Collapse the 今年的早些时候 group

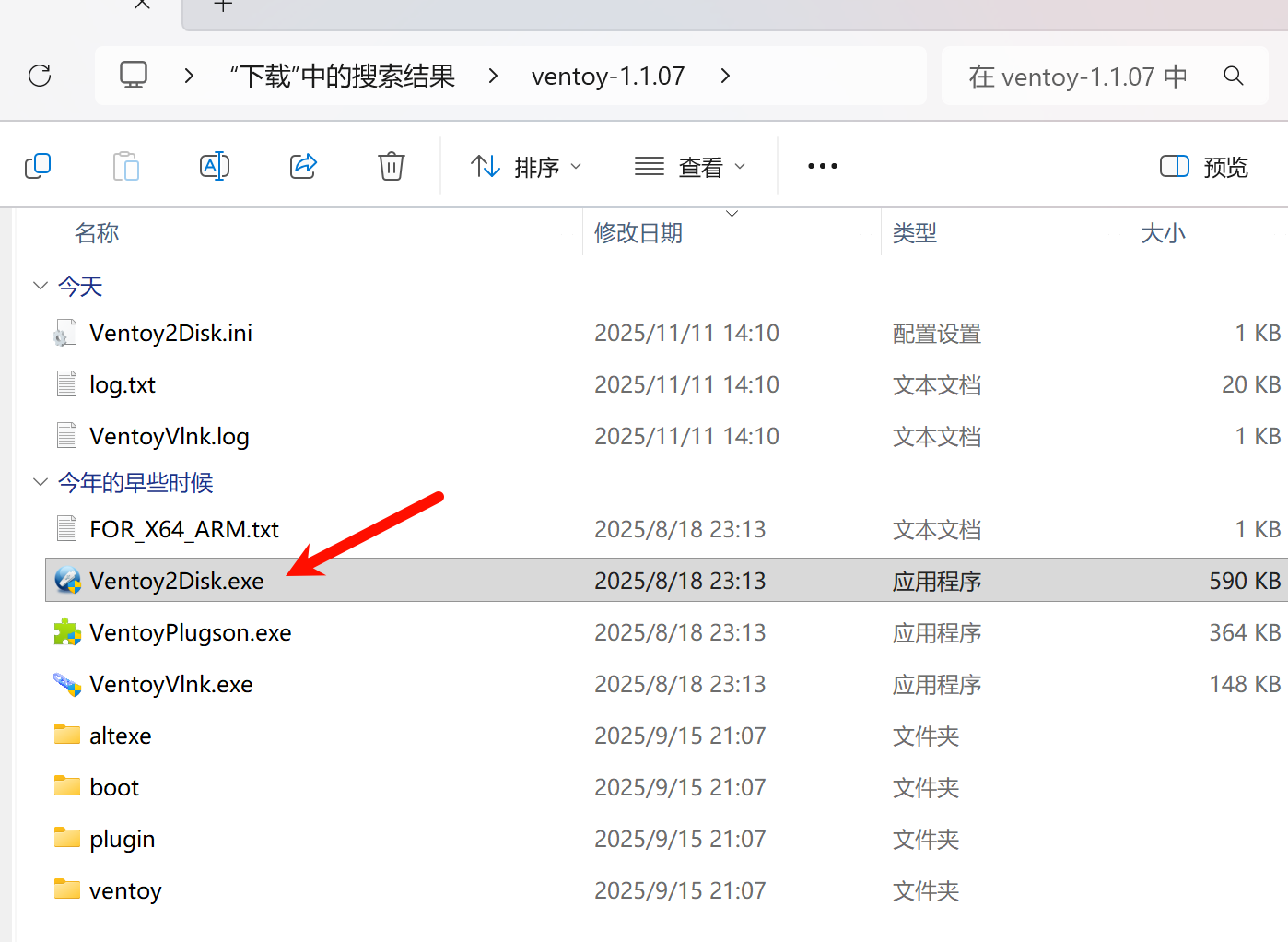41,482
